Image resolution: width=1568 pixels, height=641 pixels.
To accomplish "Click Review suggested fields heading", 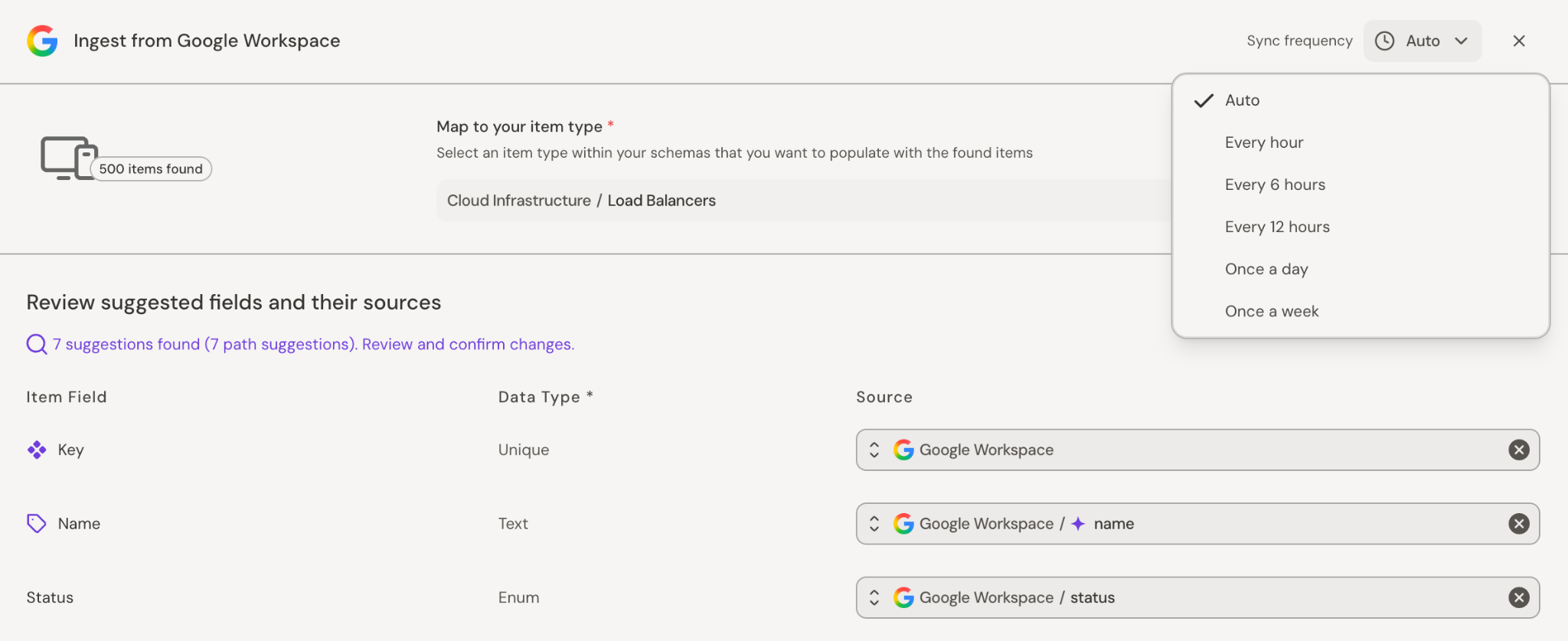I will [234, 303].
